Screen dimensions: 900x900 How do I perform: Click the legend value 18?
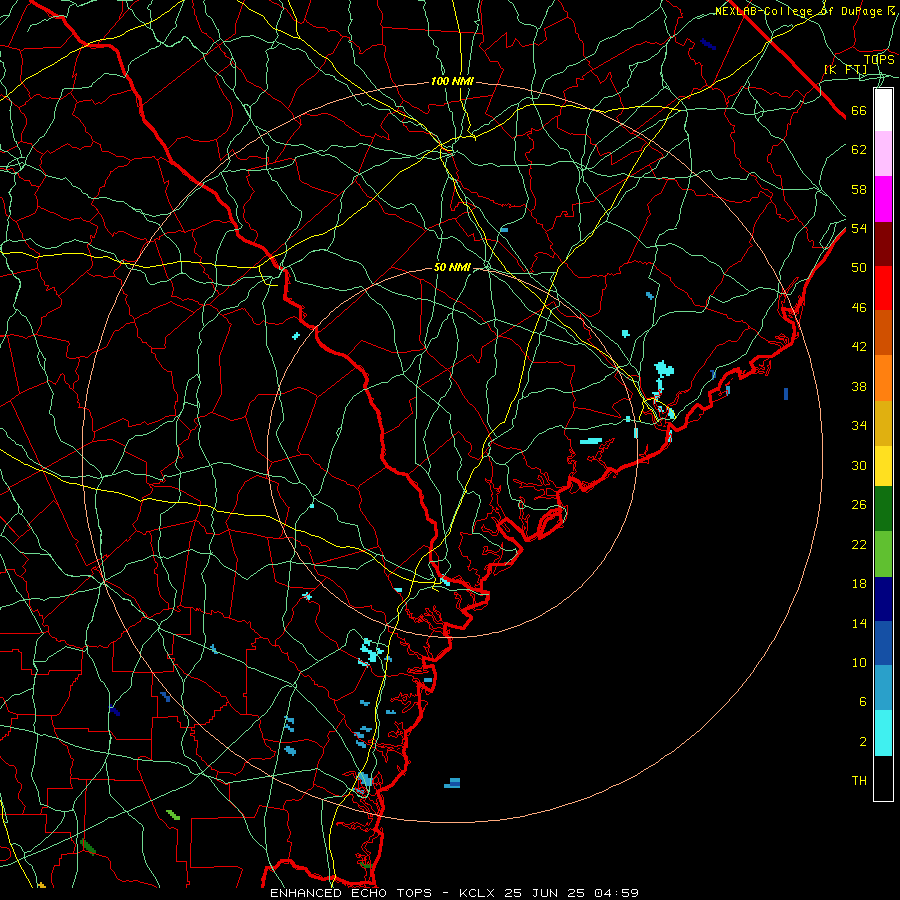pyautogui.click(x=859, y=584)
